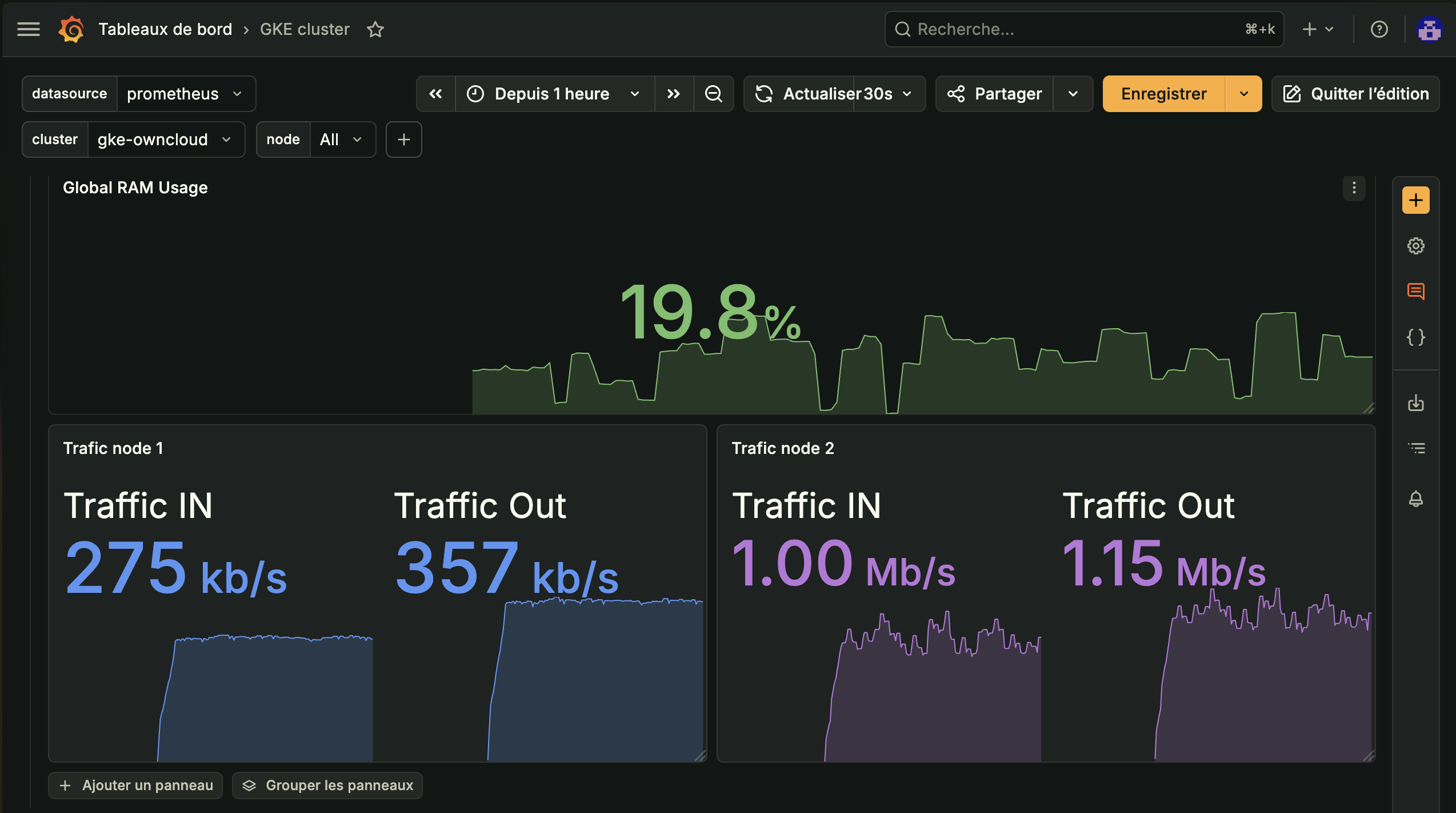Screen dimensions: 1456x813
Task: Refresh the dashboard with Actualiser
Action: tap(799, 94)
